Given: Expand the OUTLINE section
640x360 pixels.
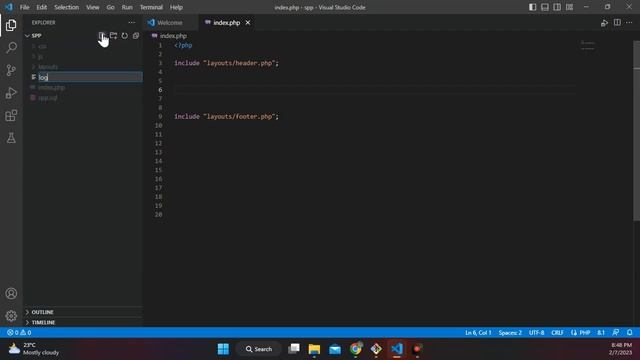Looking at the screenshot, I should click(83, 312).
